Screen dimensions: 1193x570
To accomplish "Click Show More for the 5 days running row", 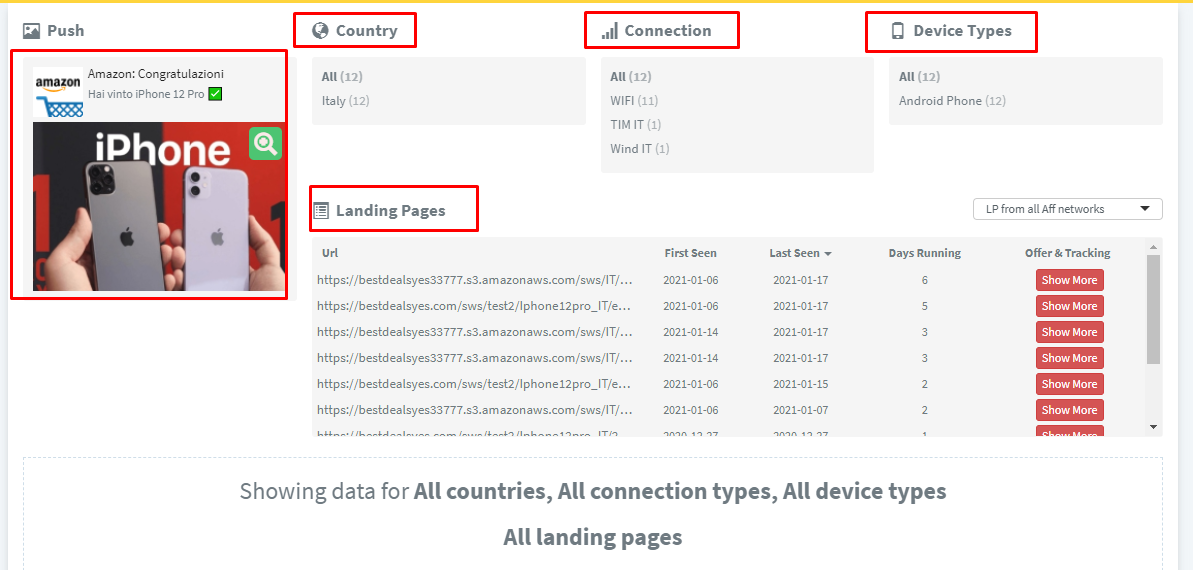I will click(x=1069, y=306).
